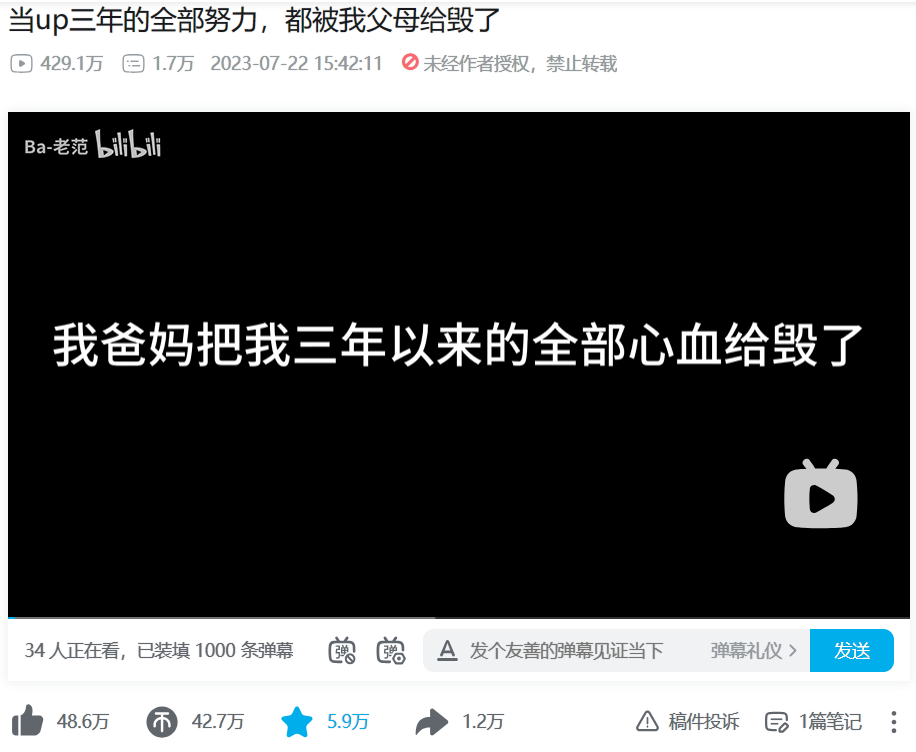Screen dimensions: 916x752
Task: Click the warning triangle 稿件投诉 icon
Action: [x=647, y=721]
